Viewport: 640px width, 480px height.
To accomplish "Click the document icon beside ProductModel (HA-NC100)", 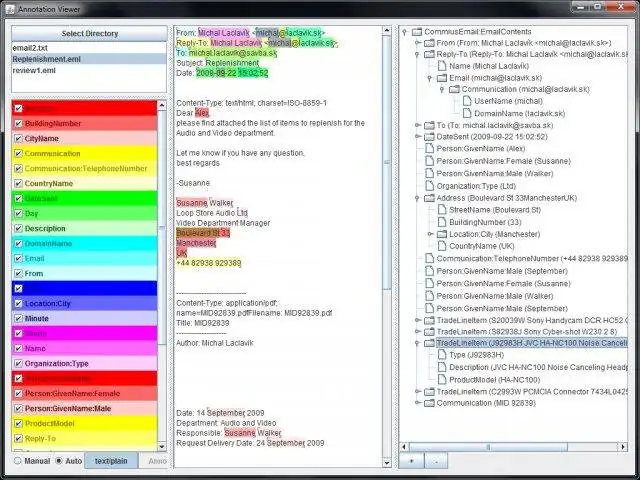I will 442,380.
